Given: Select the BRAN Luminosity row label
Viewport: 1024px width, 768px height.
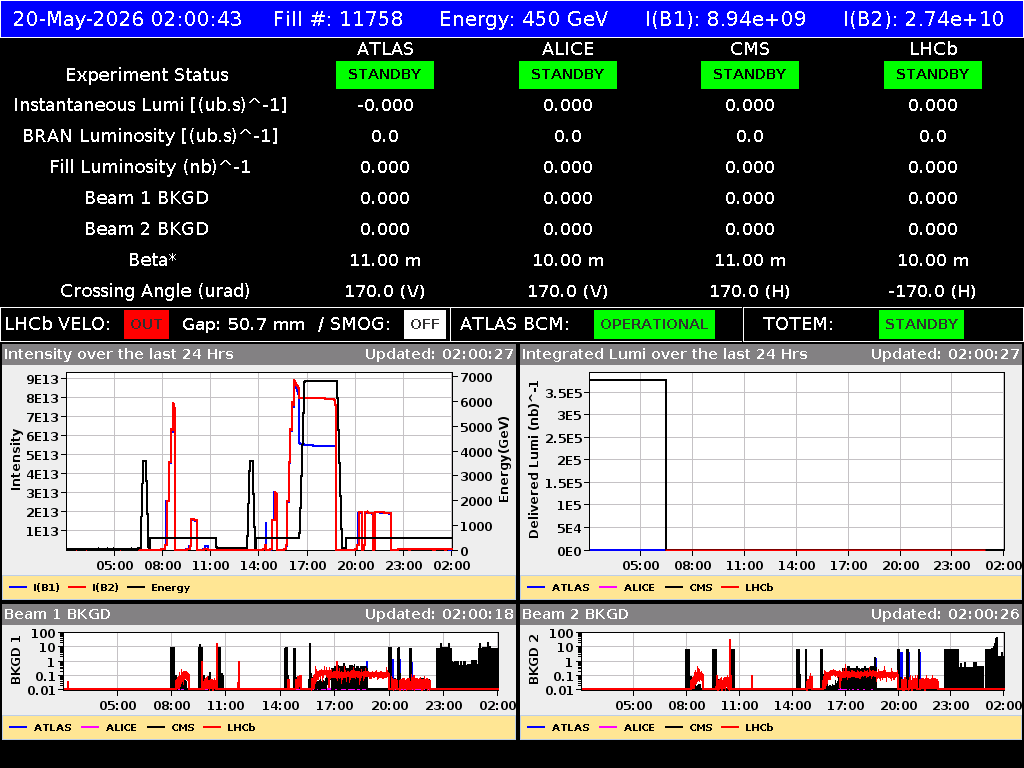Looking at the screenshot, I should tap(150, 136).
